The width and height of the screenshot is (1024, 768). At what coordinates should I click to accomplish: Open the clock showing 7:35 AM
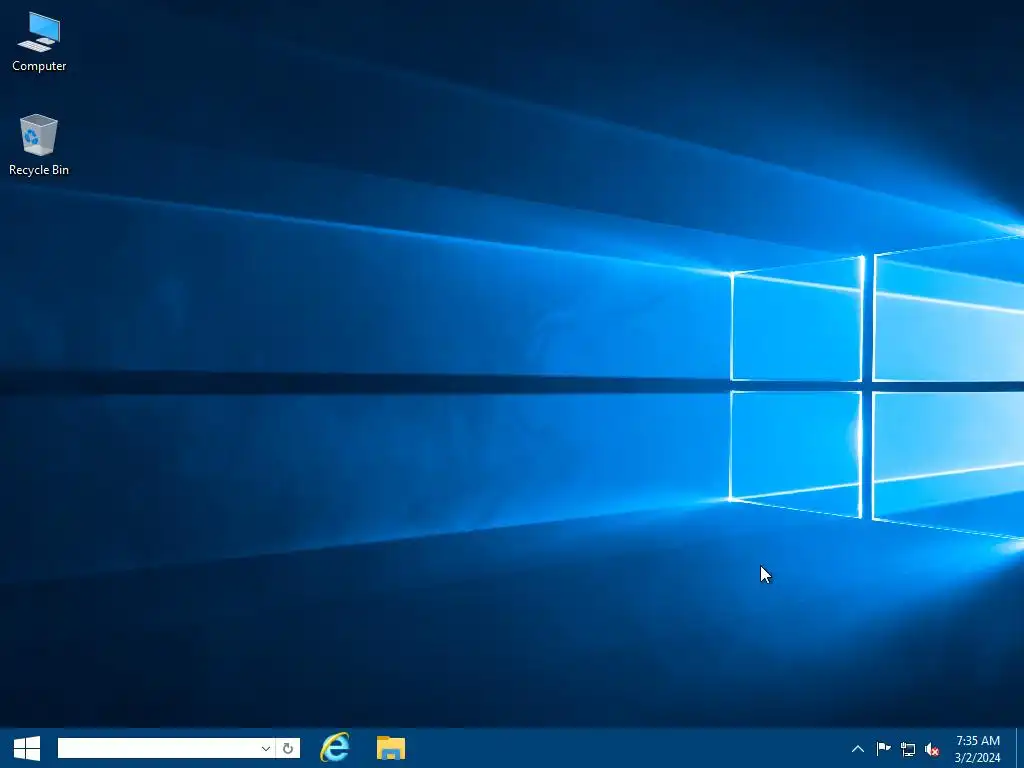coord(978,749)
